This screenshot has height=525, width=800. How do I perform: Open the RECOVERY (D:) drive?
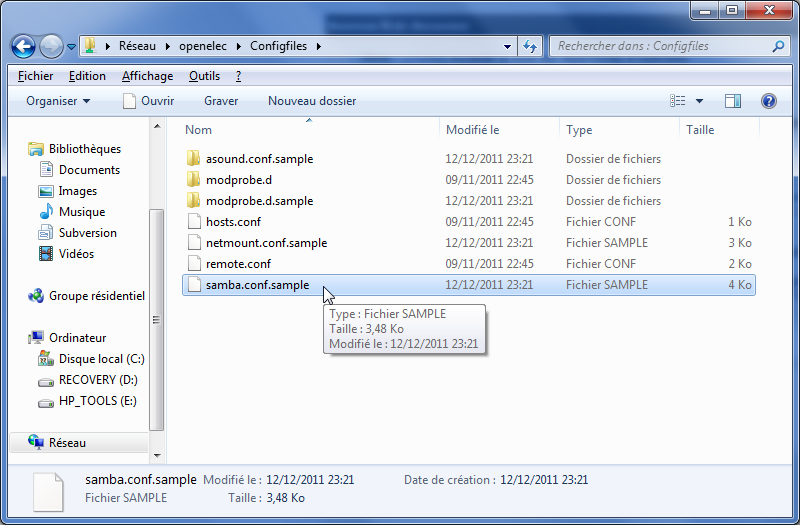point(88,380)
